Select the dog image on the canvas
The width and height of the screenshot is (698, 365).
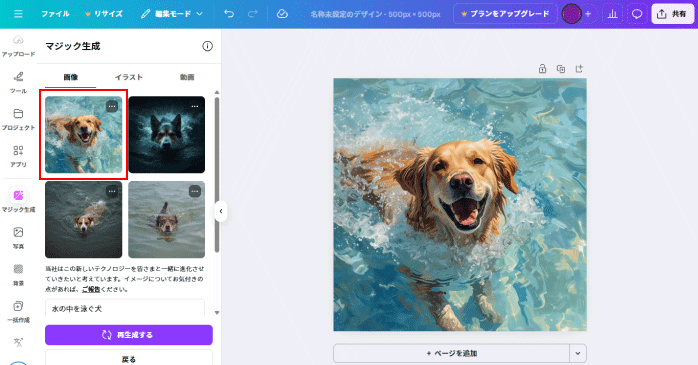460,205
